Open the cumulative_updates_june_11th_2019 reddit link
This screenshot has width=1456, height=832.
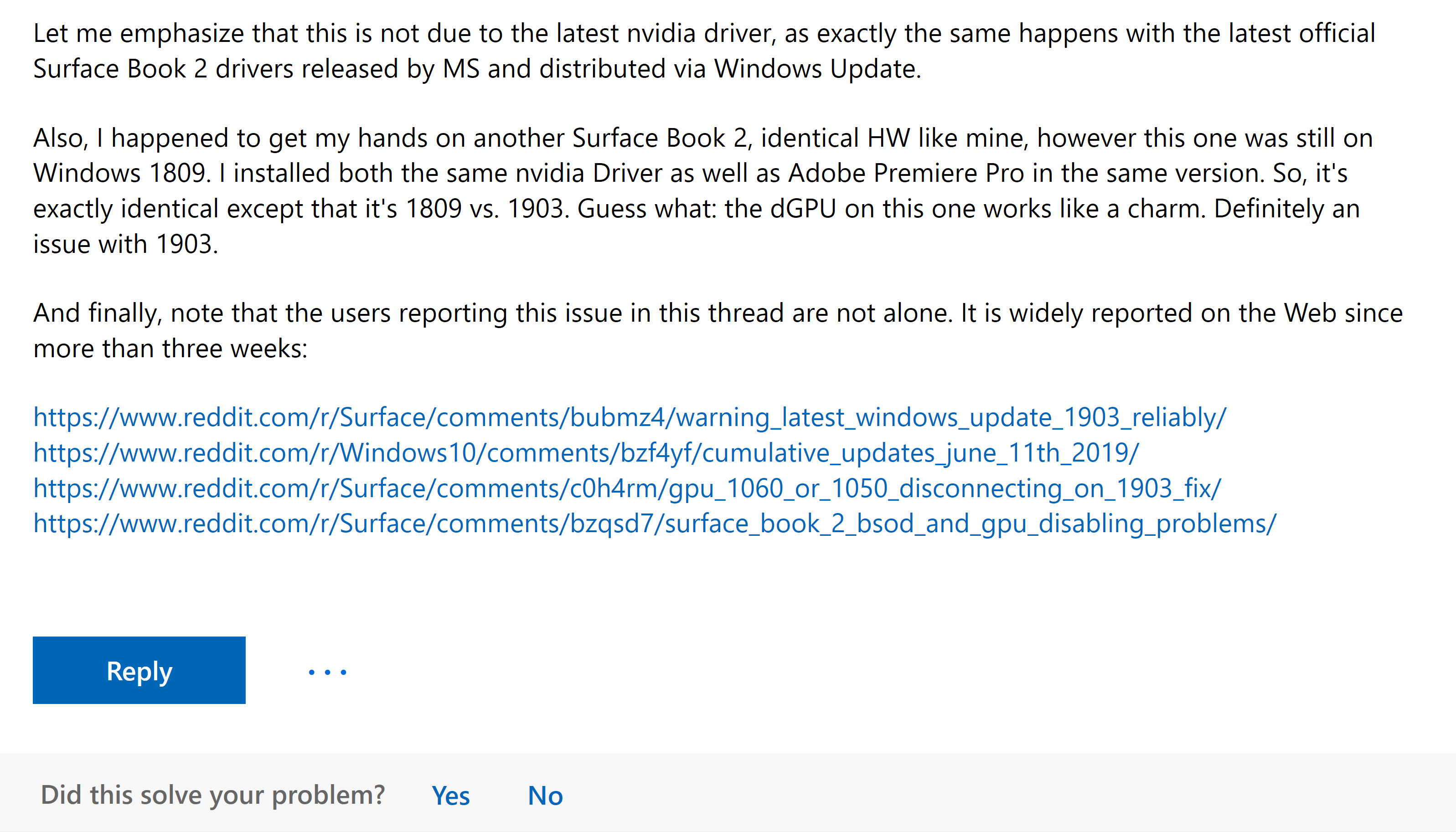pyautogui.click(x=586, y=453)
